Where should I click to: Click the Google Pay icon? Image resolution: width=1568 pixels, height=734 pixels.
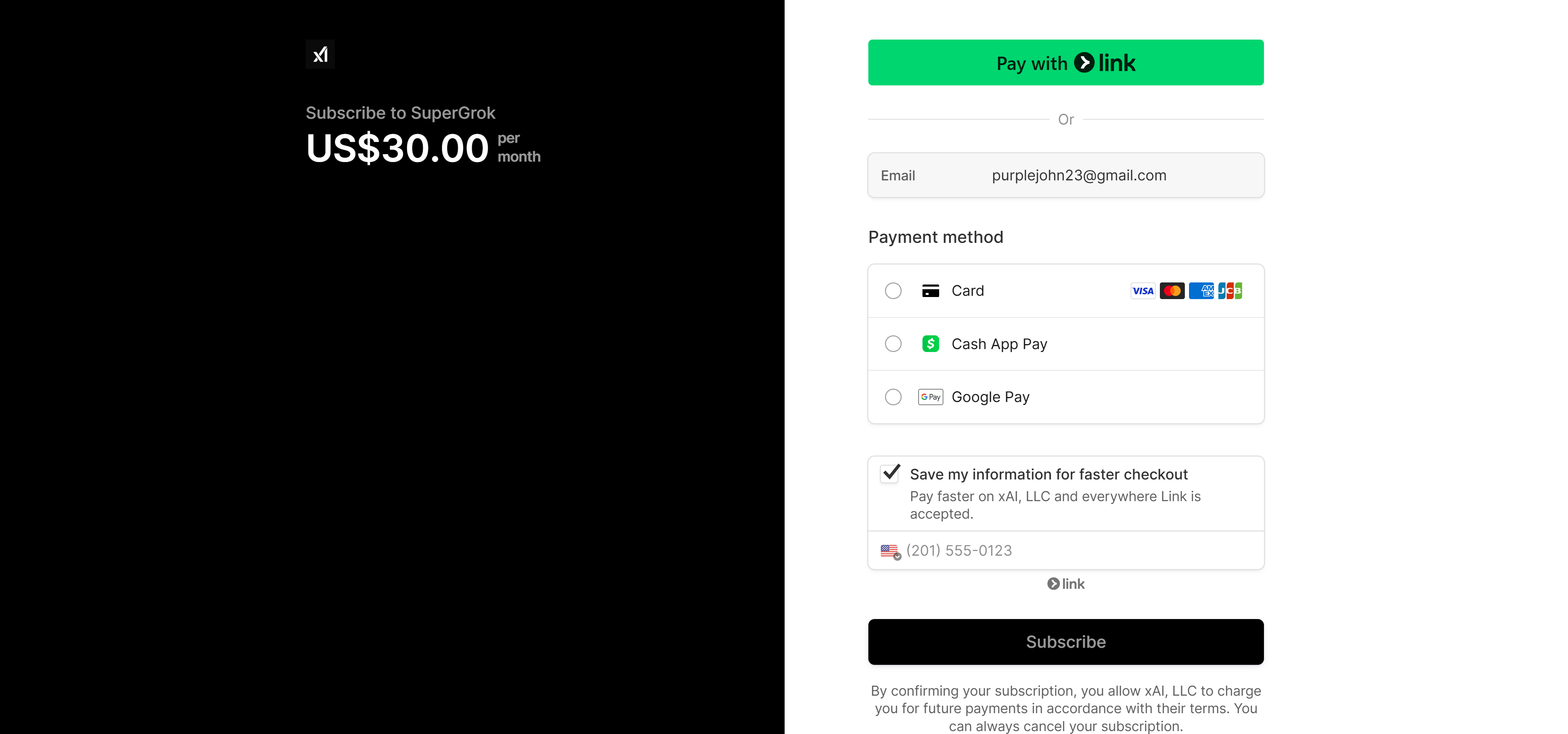[930, 397]
